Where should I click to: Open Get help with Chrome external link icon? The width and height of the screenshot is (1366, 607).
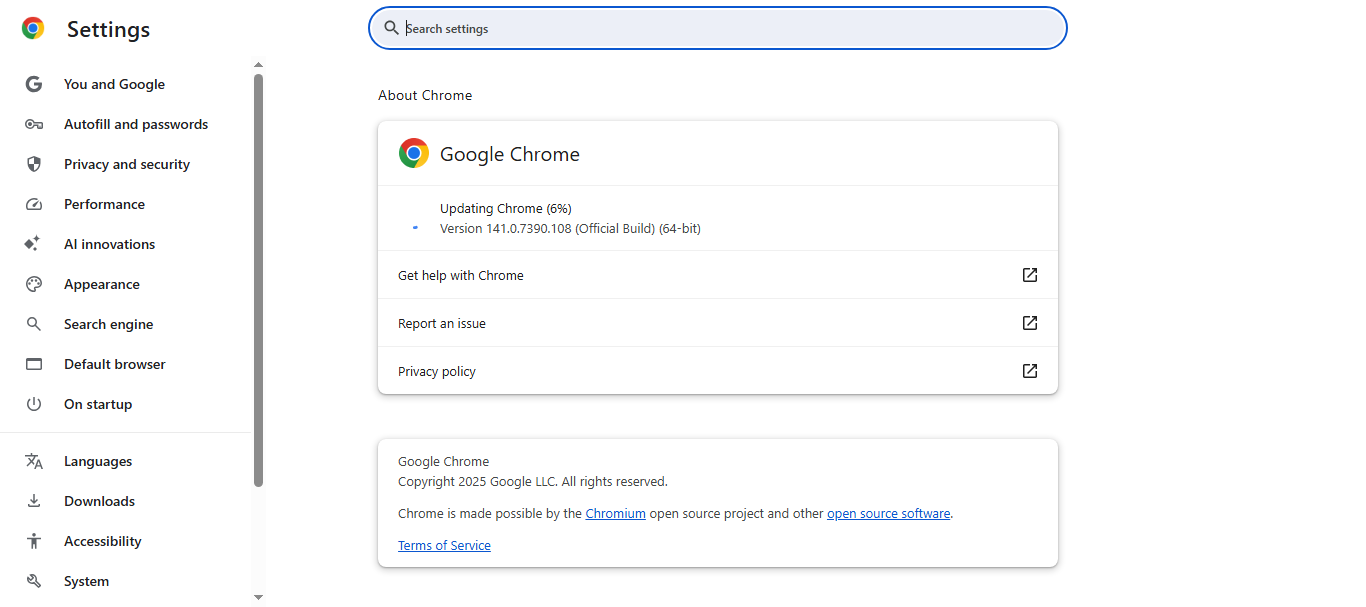click(1029, 275)
